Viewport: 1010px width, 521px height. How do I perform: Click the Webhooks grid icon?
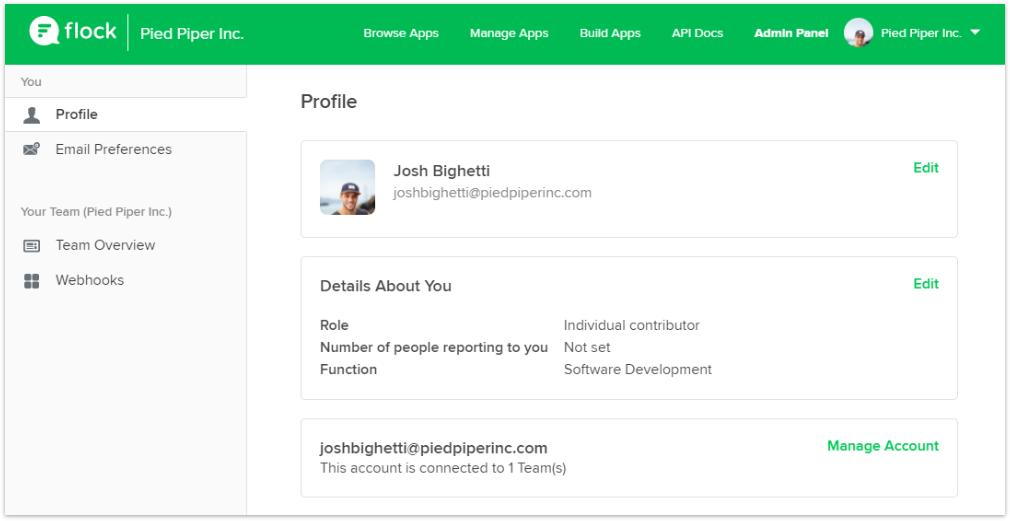click(x=32, y=281)
